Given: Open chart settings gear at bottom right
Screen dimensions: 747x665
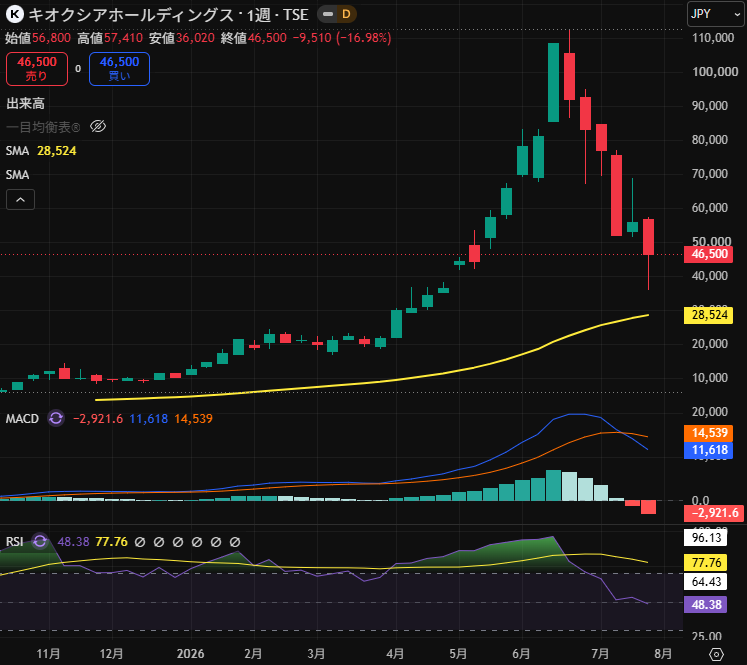Looking at the screenshot, I should coord(717,654).
